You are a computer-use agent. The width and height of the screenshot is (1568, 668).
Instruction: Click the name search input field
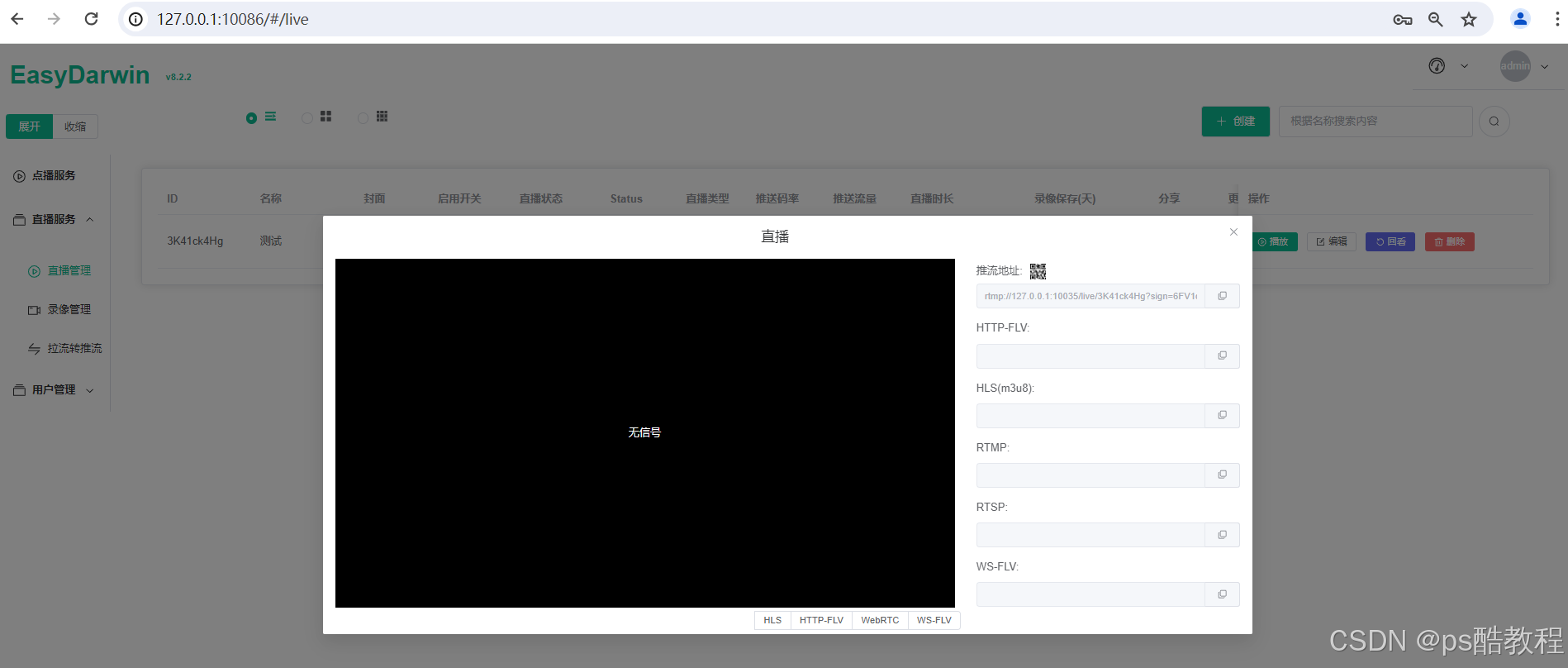point(1376,122)
